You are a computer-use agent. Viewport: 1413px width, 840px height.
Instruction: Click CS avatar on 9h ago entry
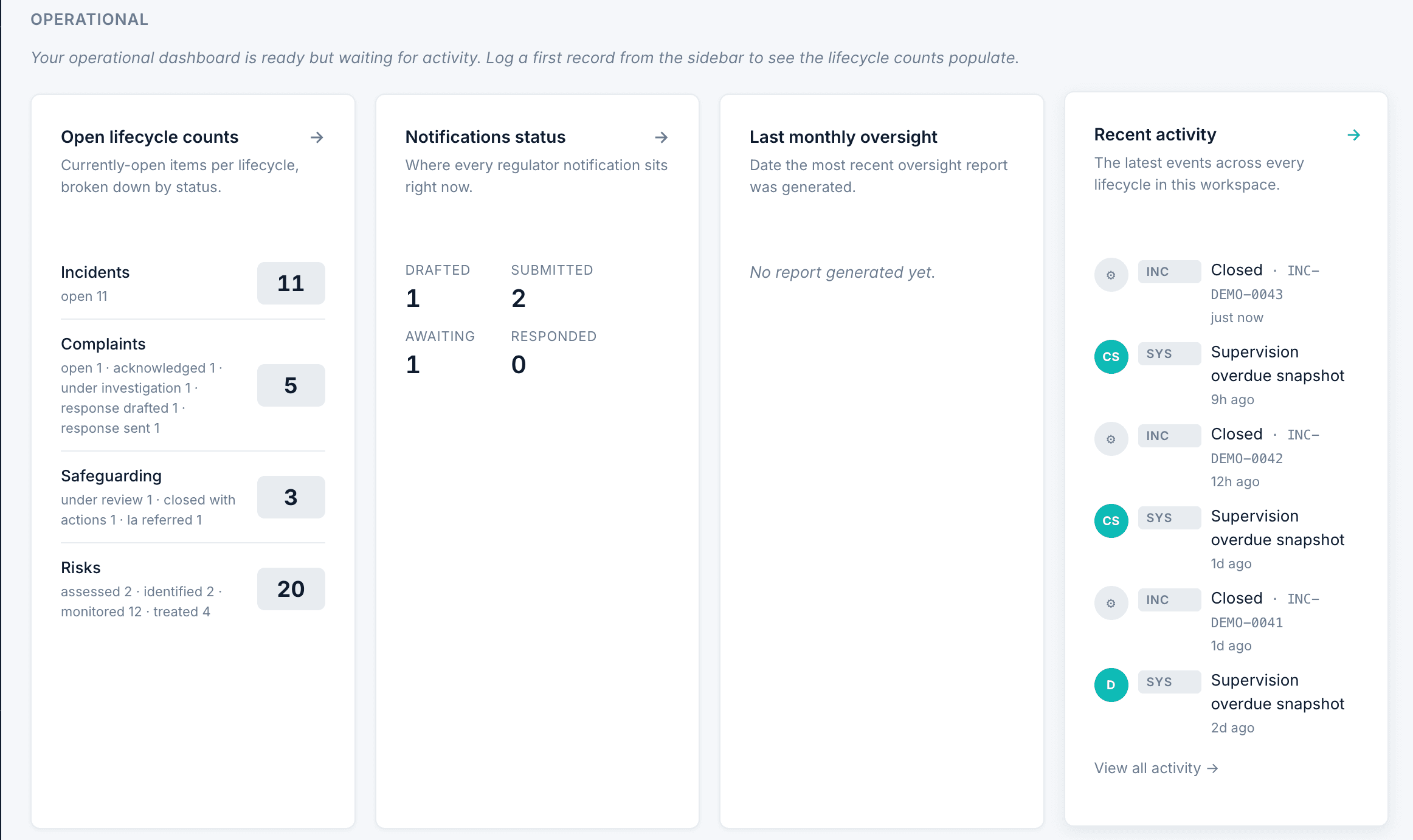pyautogui.click(x=1111, y=357)
